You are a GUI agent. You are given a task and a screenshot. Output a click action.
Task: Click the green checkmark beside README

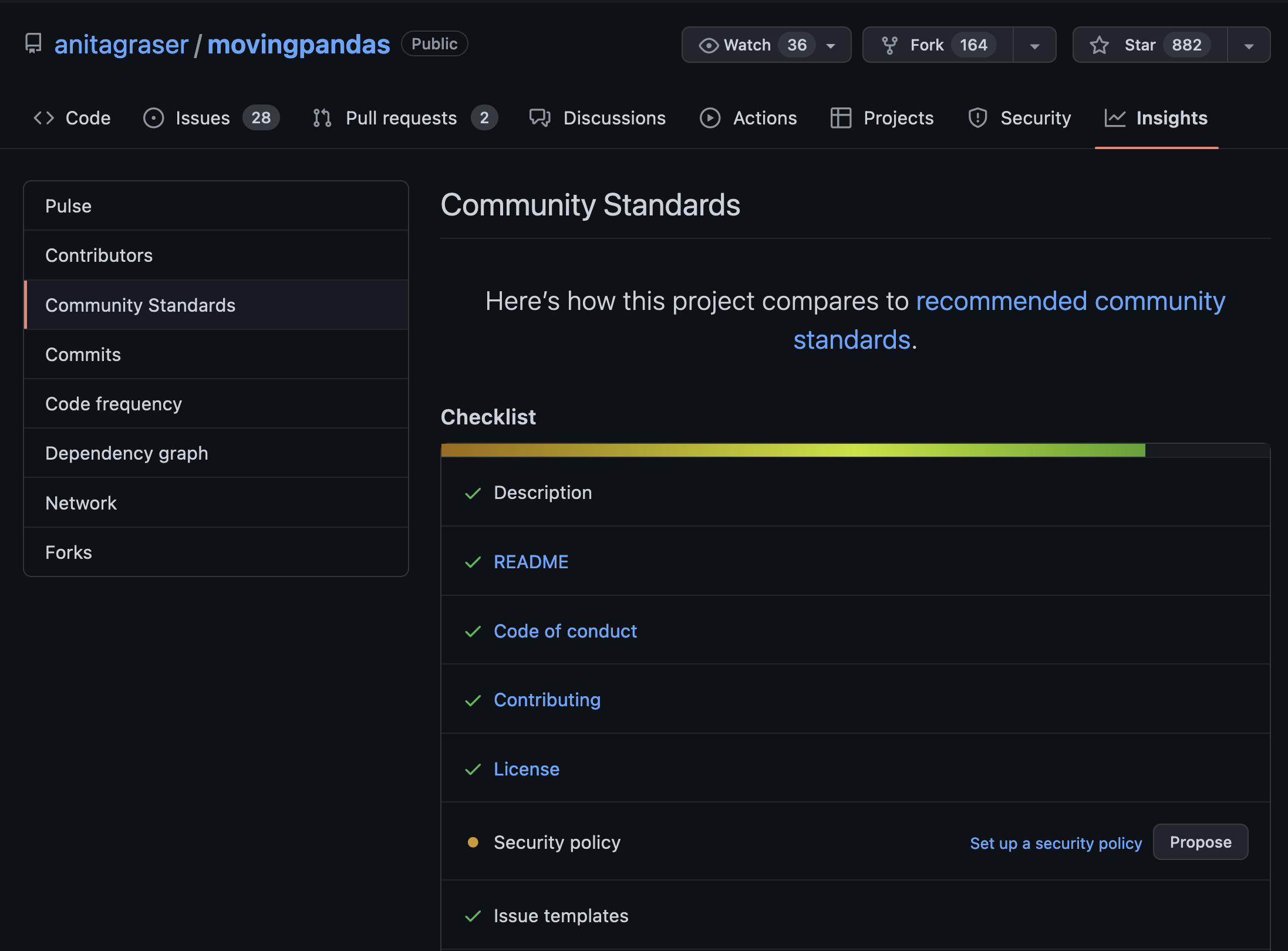click(x=473, y=562)
